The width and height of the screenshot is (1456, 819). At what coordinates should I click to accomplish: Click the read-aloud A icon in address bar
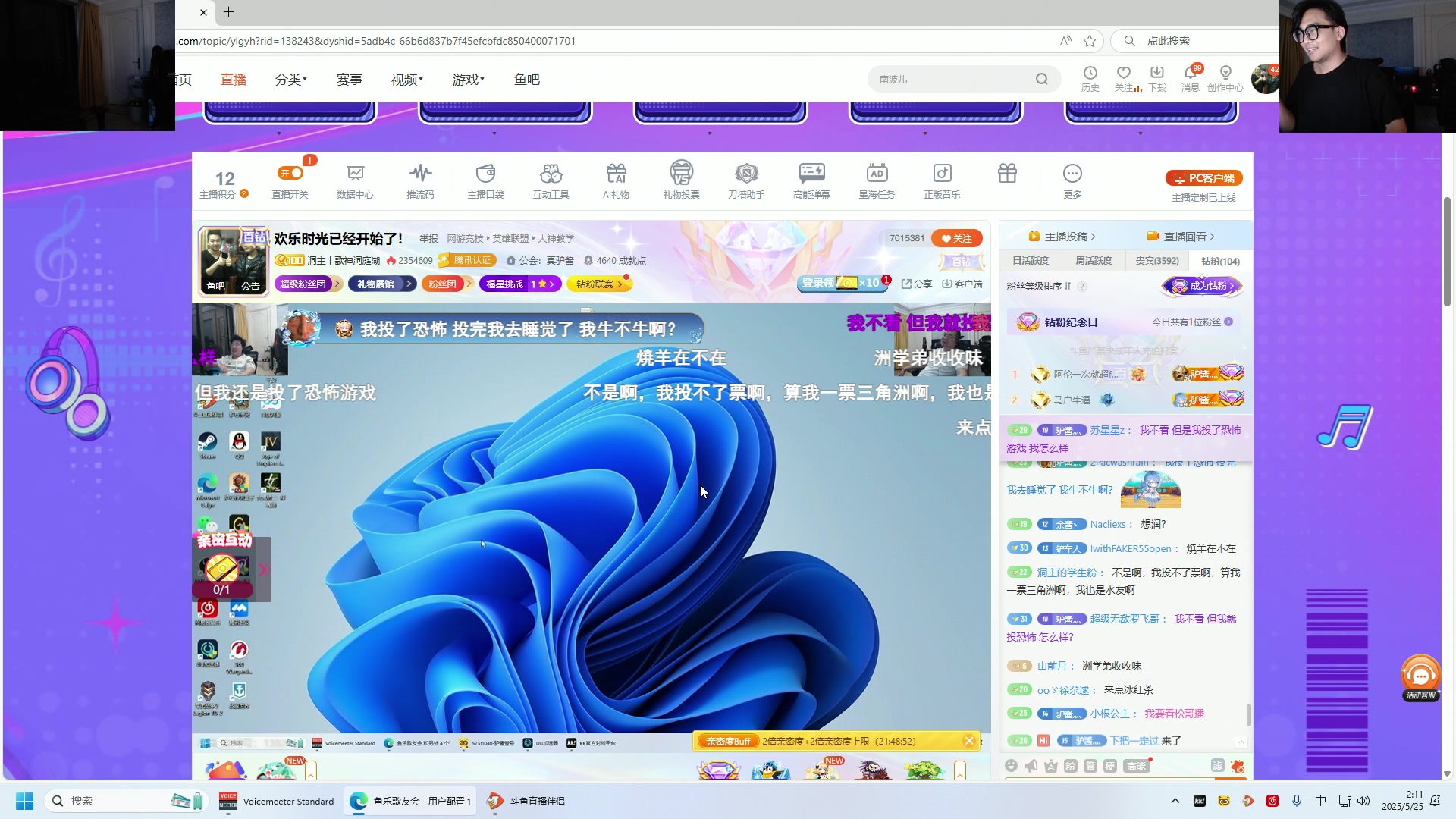click(1065, 41)
